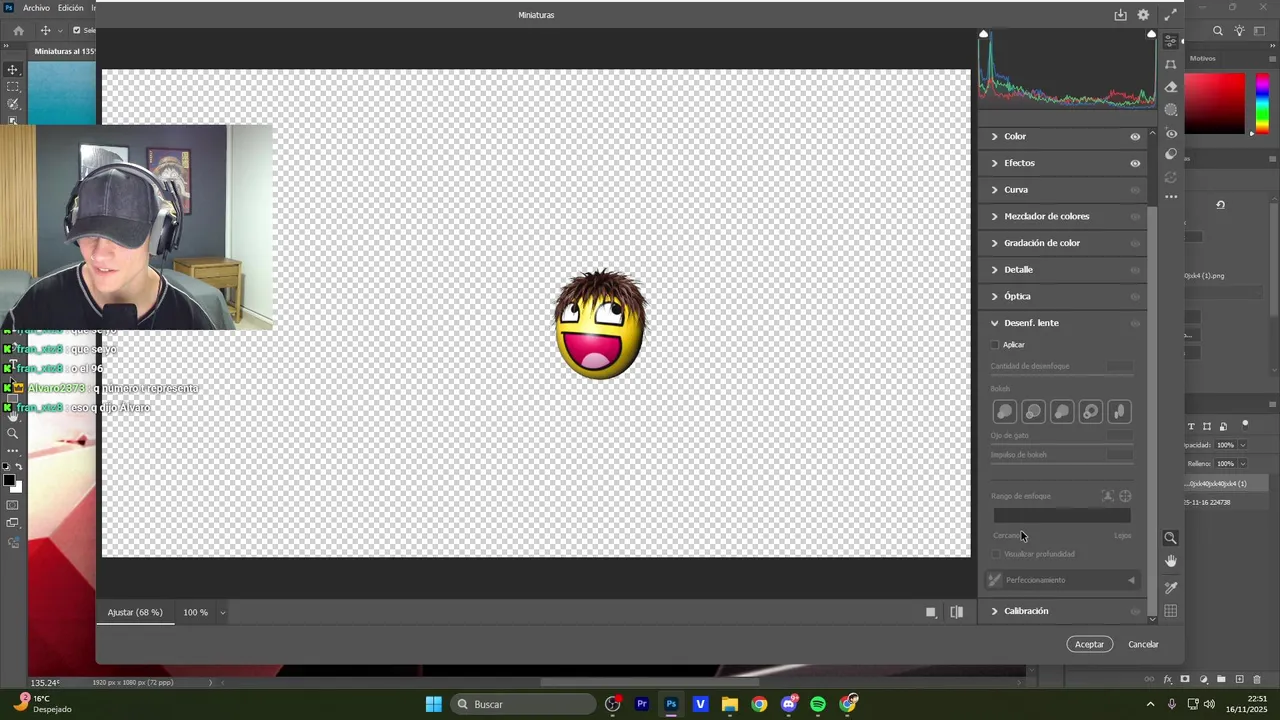This screenshot has height=720, width=1280.
Task: Open Camera Raw preferences gear icon
Action: (x=1143, y=15)
